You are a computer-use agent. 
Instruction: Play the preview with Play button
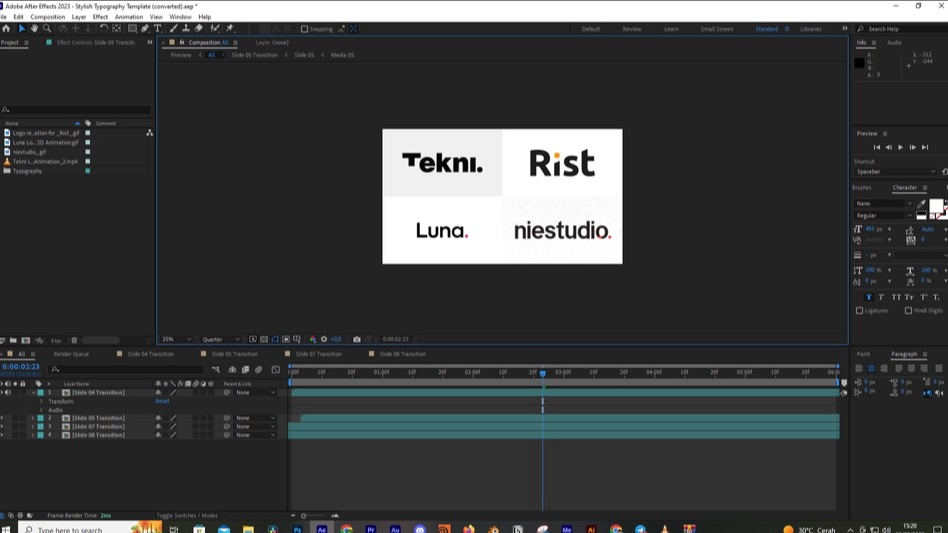coord(900,147)
